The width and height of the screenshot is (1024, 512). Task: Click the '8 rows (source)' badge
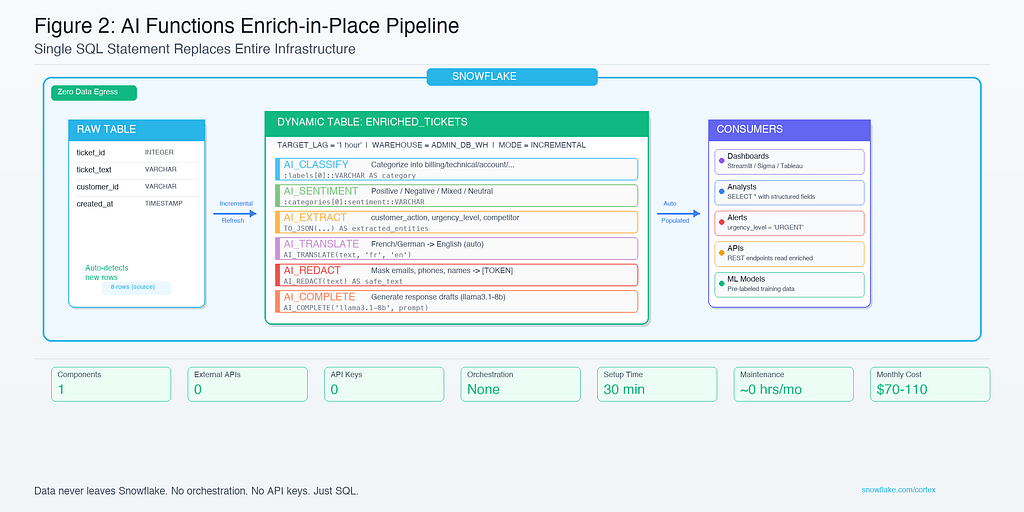[136, 287]
